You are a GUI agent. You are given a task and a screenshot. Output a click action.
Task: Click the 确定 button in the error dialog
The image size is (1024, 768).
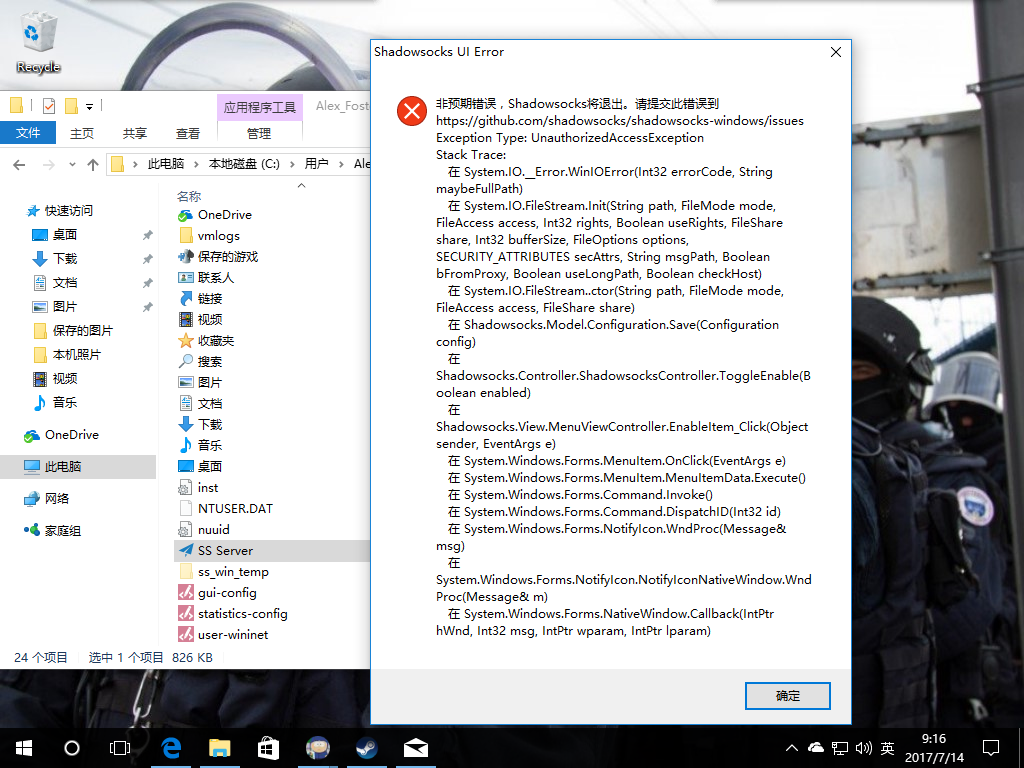[x=788, y=696]
